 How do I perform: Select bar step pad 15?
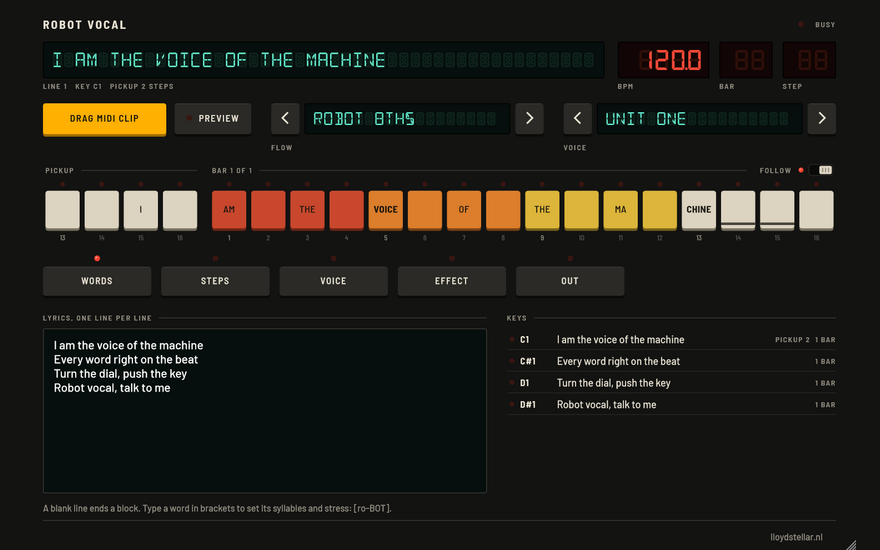[x=777, y=210]
